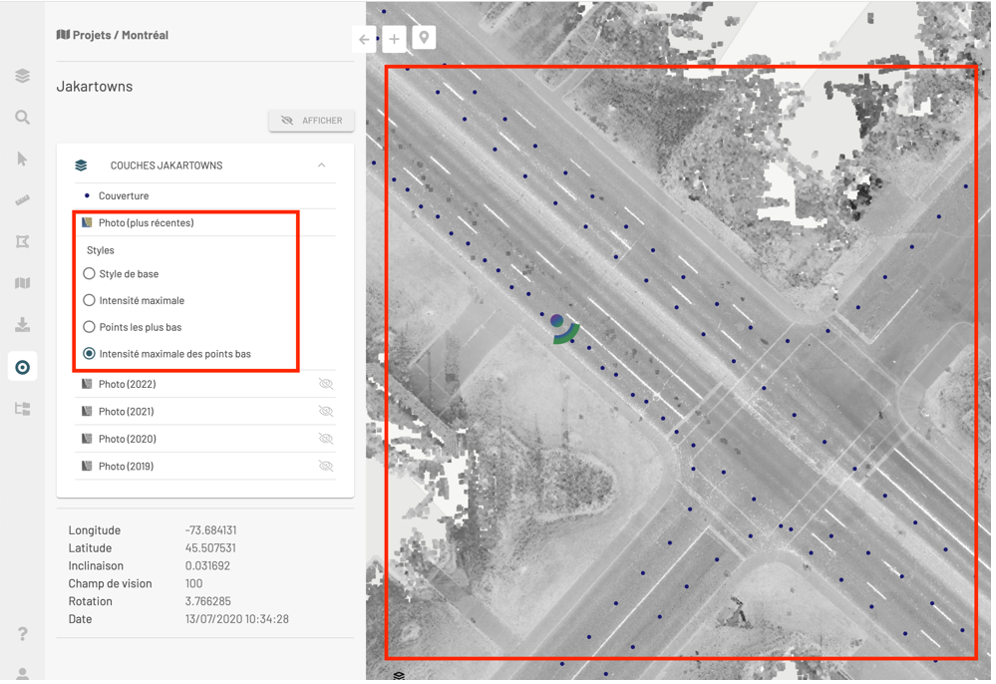The image size is (996, 684).
Task: Select the measure tool icon
Action: coord(22,200)
